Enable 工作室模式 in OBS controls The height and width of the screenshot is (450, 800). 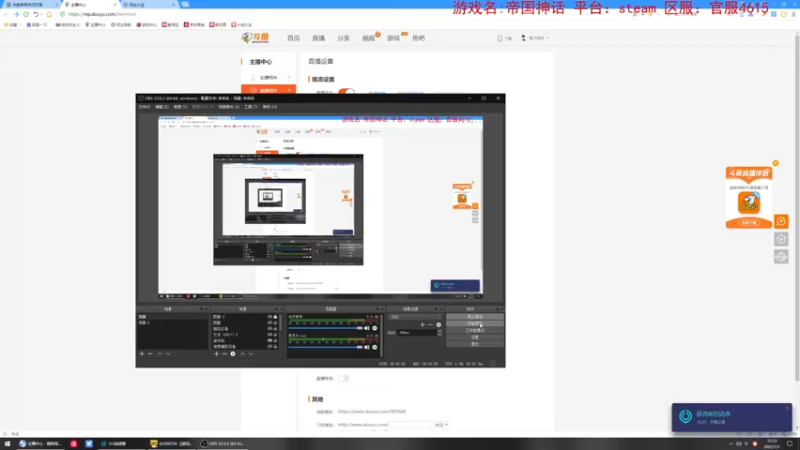pyautogui.click(x=474, y=331)
